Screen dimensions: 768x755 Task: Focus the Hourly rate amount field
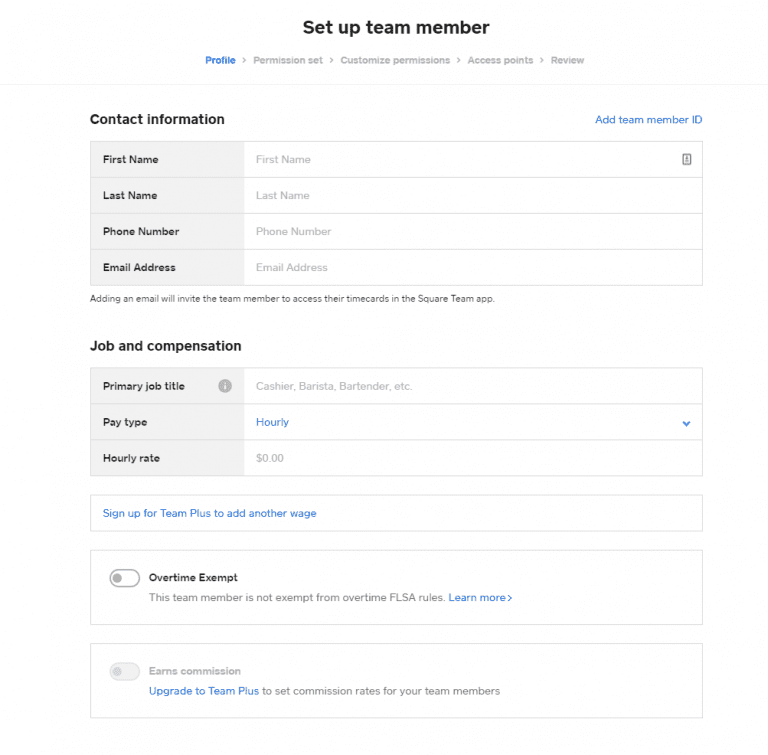click(x=470, y=458)
